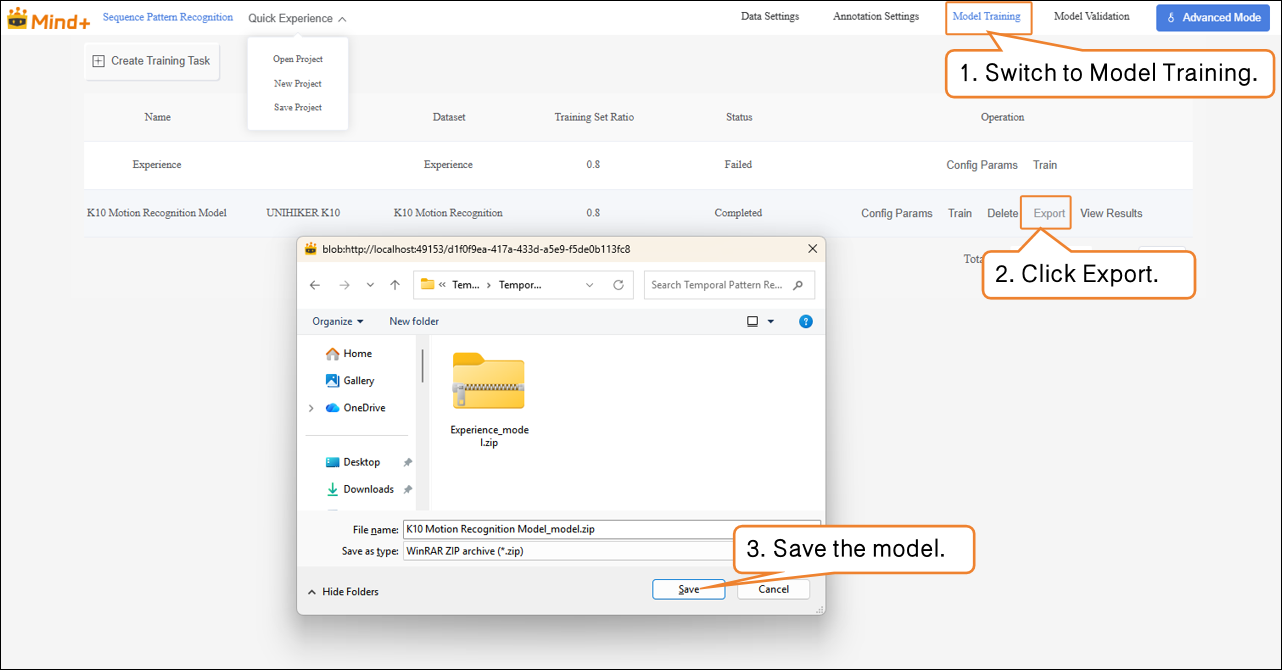Viewport: 1282px width, 671px height.
Task: Switch to the Model Validation tab
Action: (1091, 16)
